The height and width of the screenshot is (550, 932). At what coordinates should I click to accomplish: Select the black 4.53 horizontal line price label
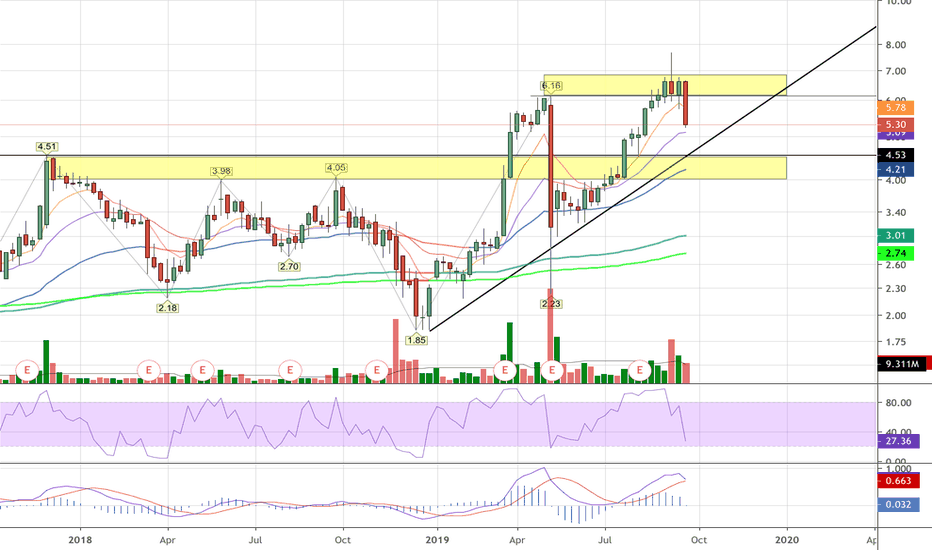click(x=895, y=155)
